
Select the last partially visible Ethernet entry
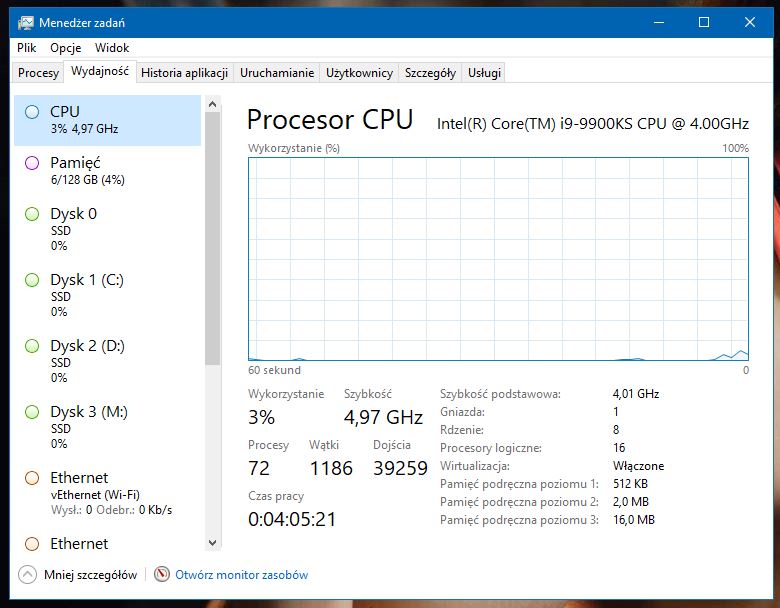click(x=107, y=541)
